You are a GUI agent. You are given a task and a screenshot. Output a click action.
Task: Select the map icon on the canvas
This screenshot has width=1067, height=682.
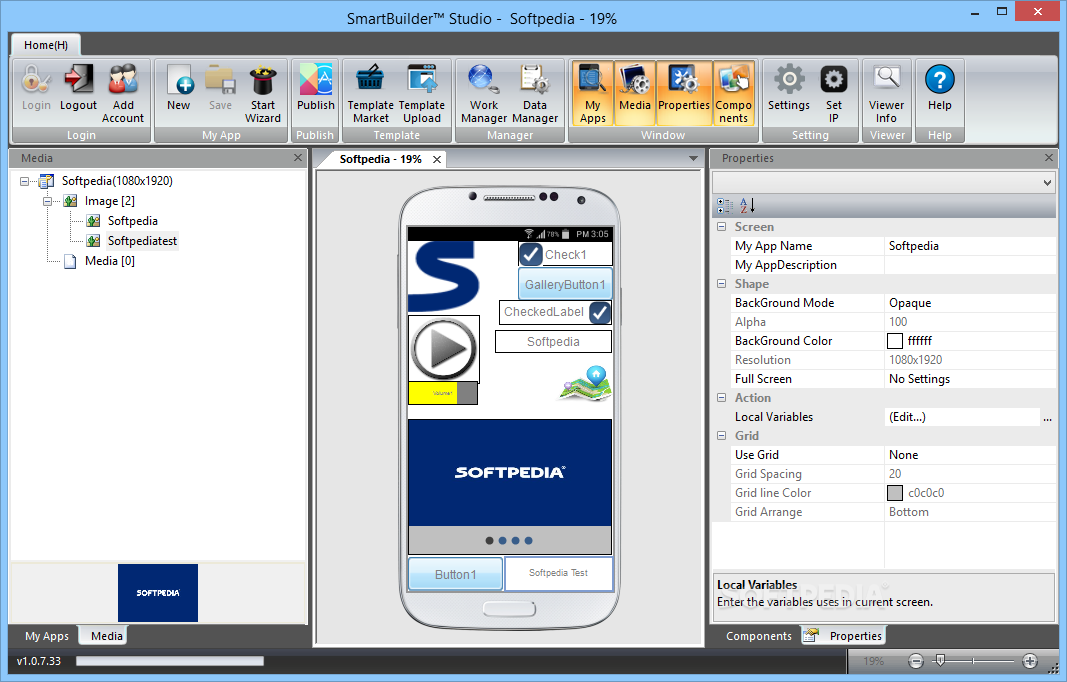(x=586, y=383)
